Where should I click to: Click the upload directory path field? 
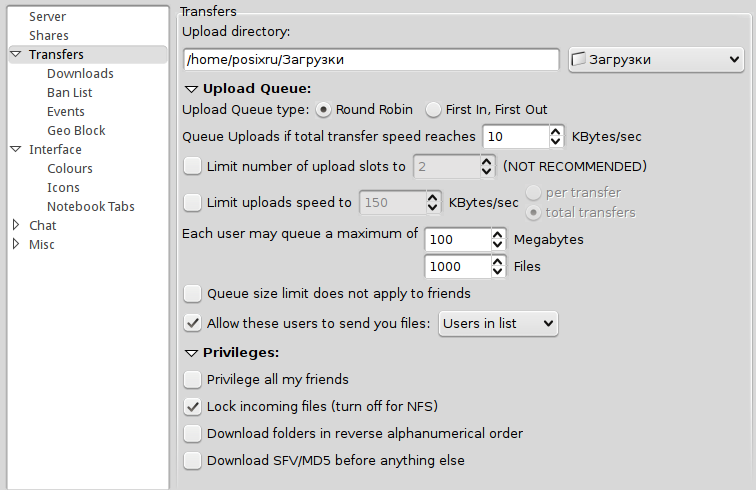371,60
